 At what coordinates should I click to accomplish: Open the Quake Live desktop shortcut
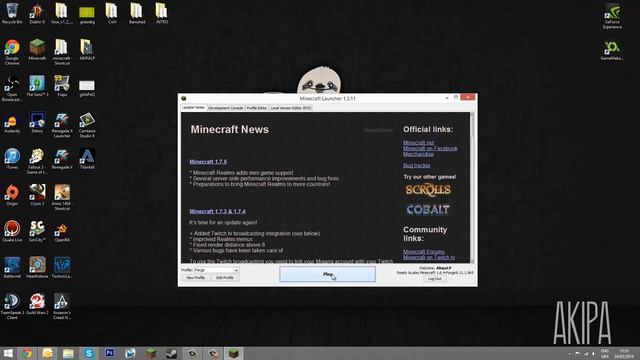[x=12, y=231]
